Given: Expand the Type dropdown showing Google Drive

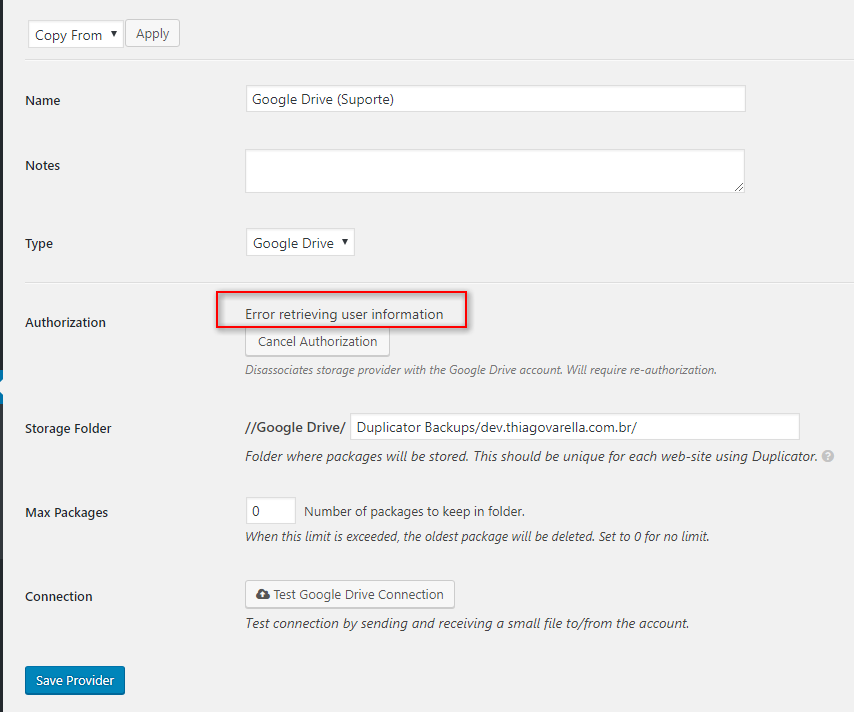Looking at the screenshot, I should [300, 243].
